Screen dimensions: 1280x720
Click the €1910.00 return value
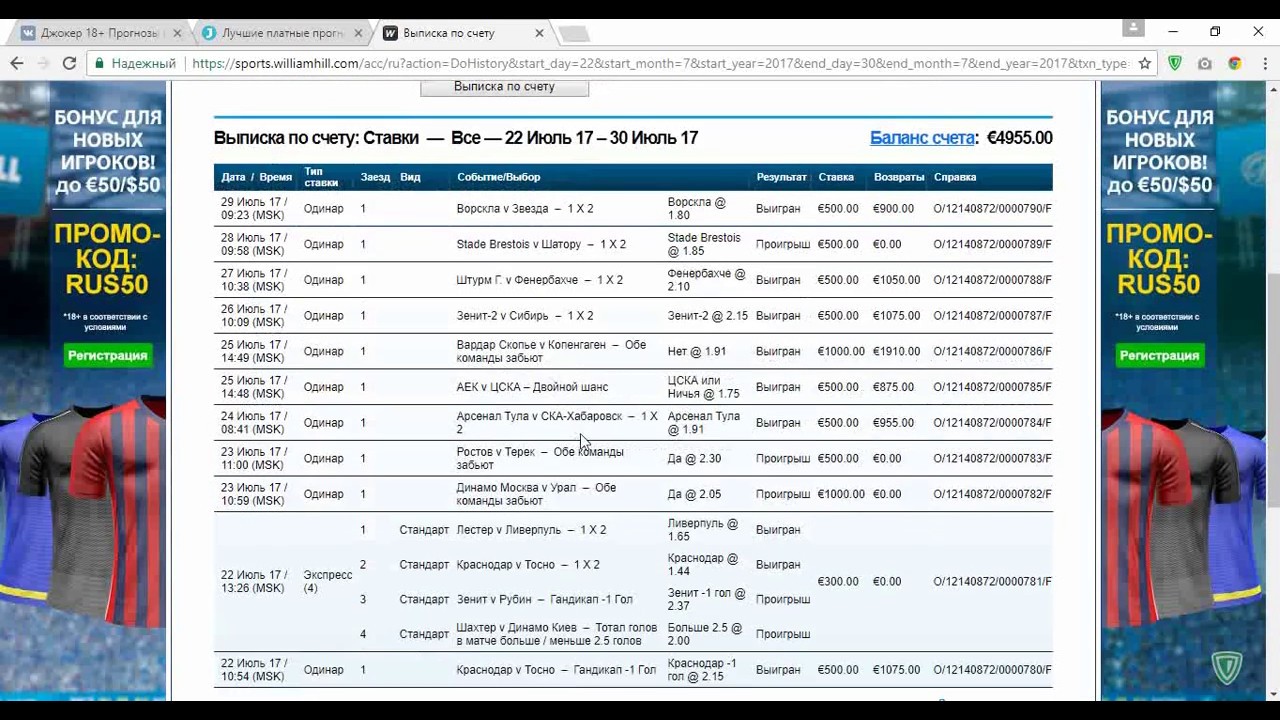click(896, 352)
